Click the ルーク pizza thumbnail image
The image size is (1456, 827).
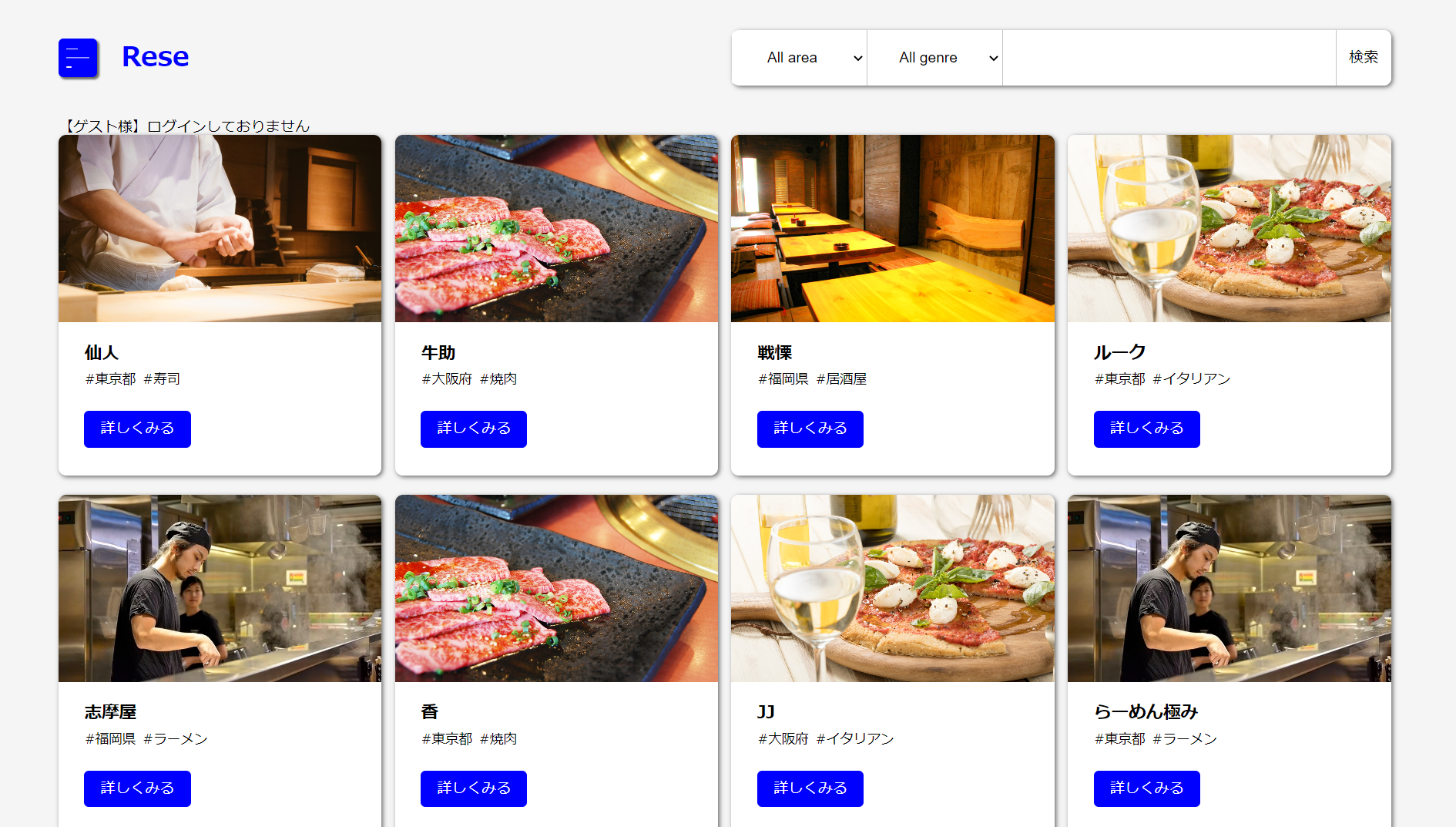pos(1229,228)
